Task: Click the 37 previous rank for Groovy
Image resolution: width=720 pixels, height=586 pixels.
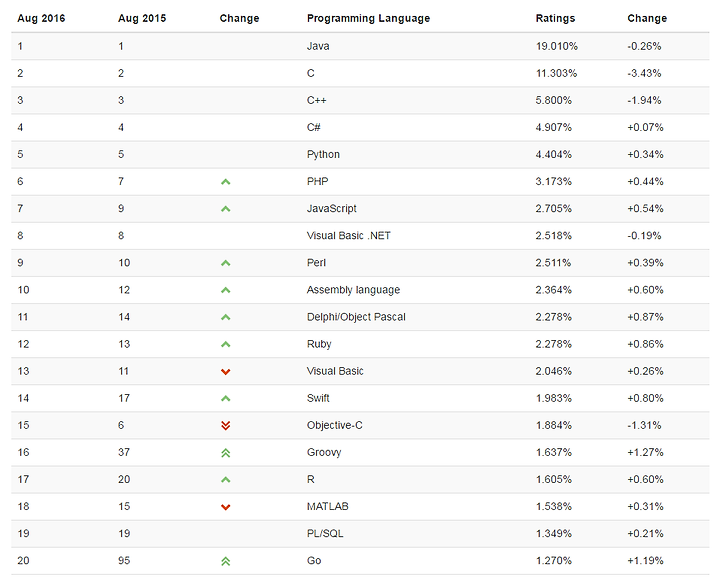Action: (x=124, y=453)
